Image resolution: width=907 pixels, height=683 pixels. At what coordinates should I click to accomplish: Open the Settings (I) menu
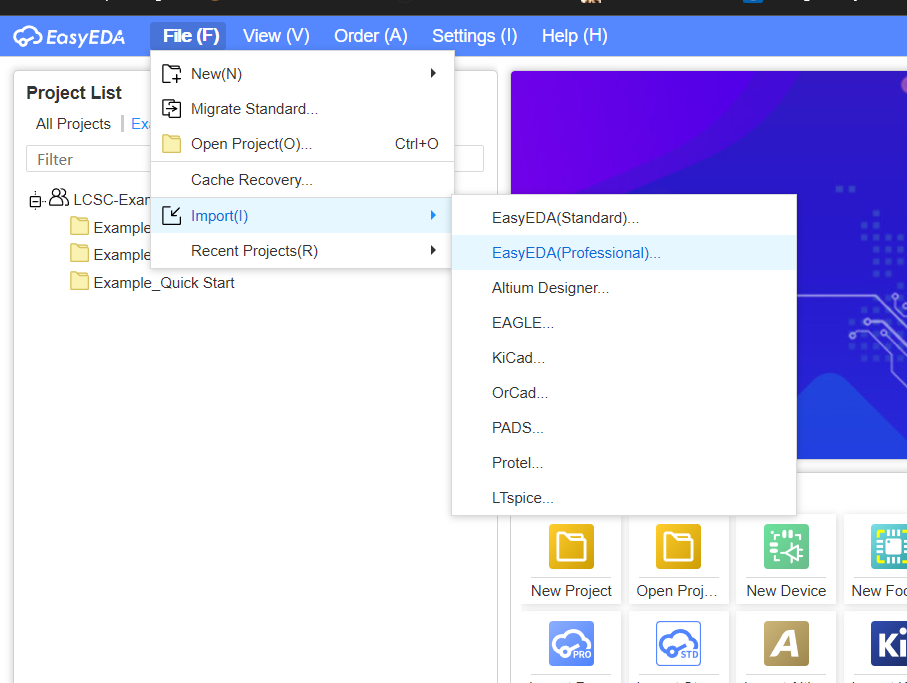coord(474,36)
